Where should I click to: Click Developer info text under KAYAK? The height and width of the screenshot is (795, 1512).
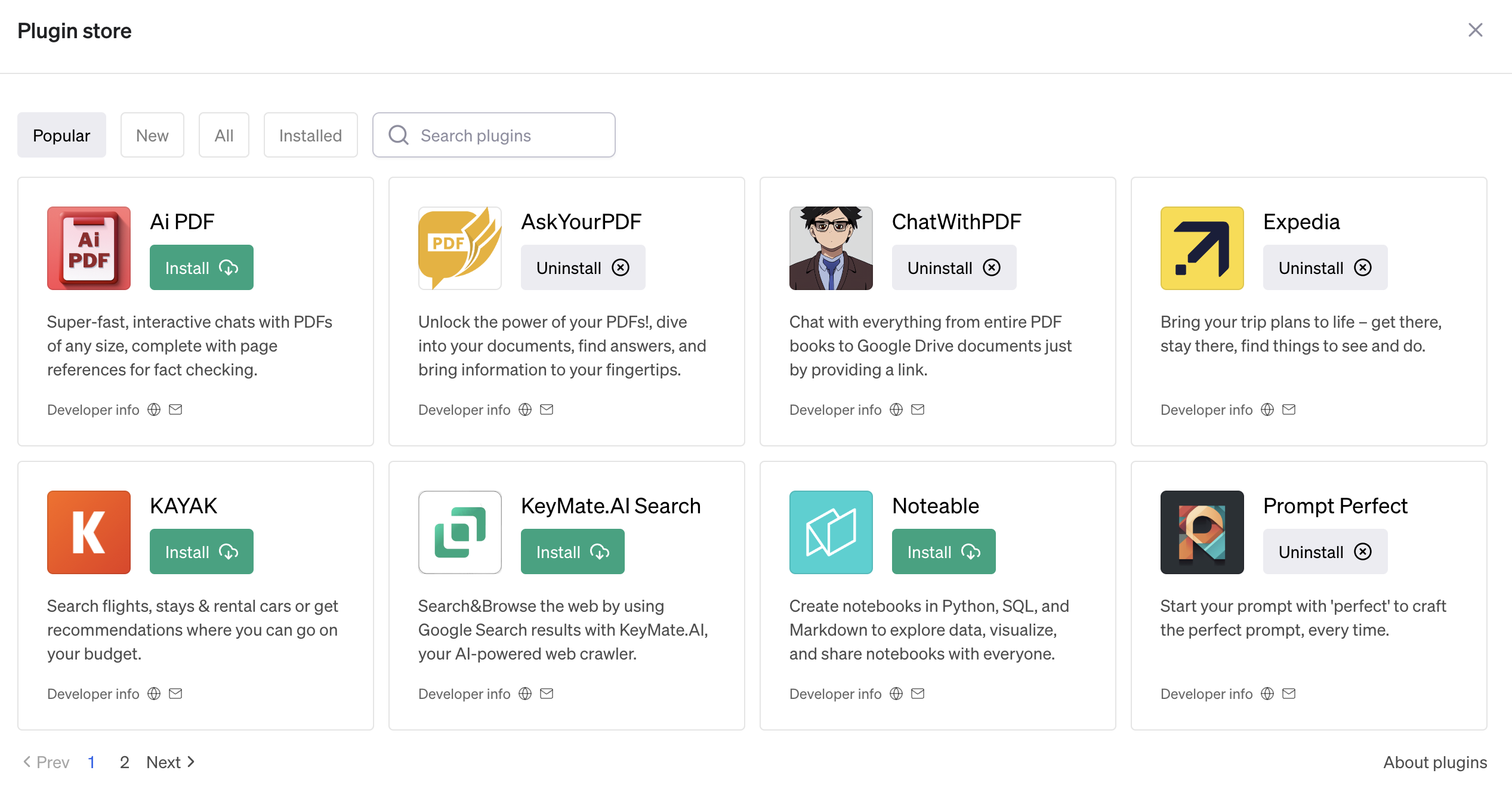click(93, 694)
